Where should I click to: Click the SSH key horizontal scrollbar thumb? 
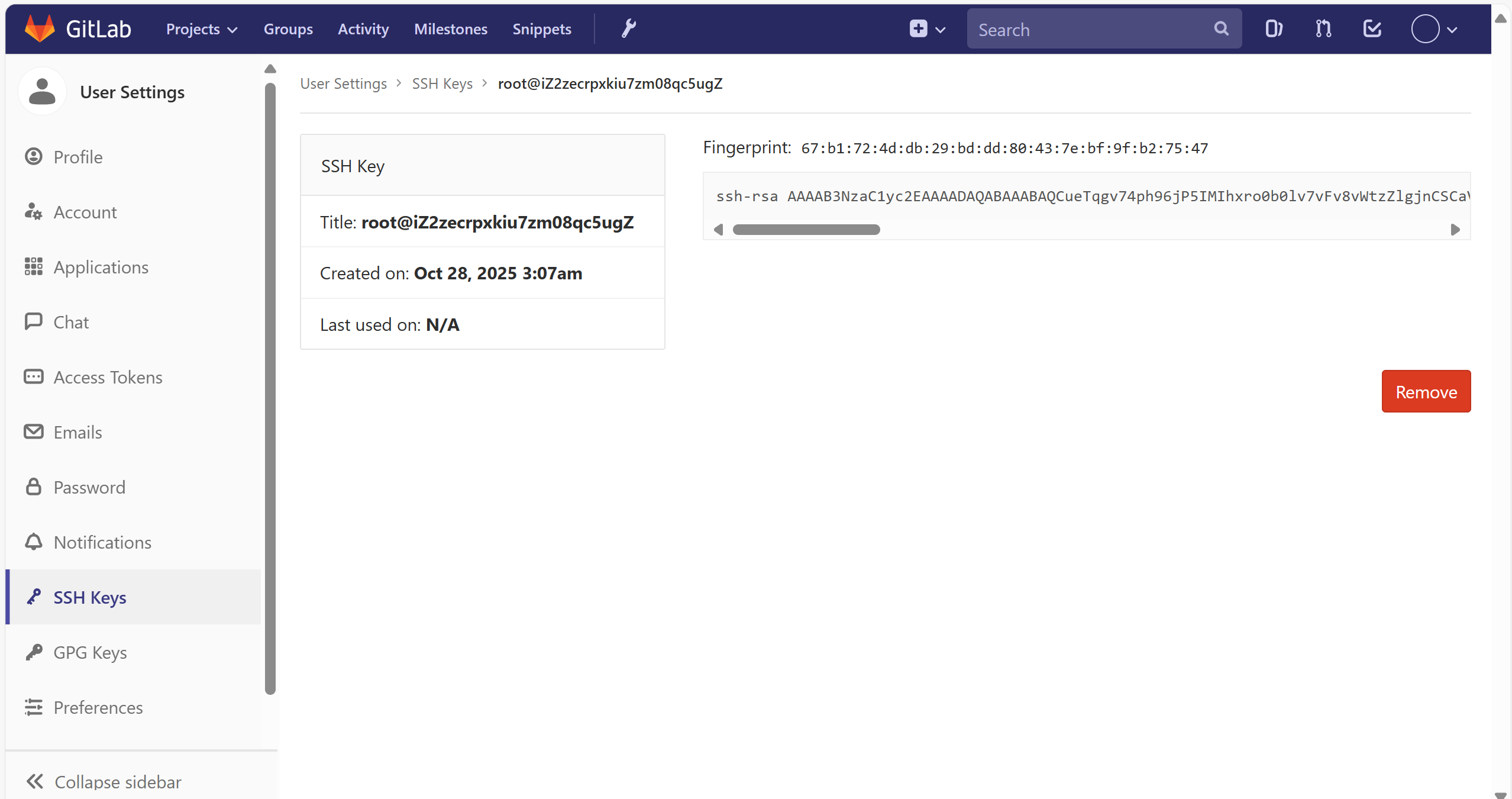tap(806, 230)
